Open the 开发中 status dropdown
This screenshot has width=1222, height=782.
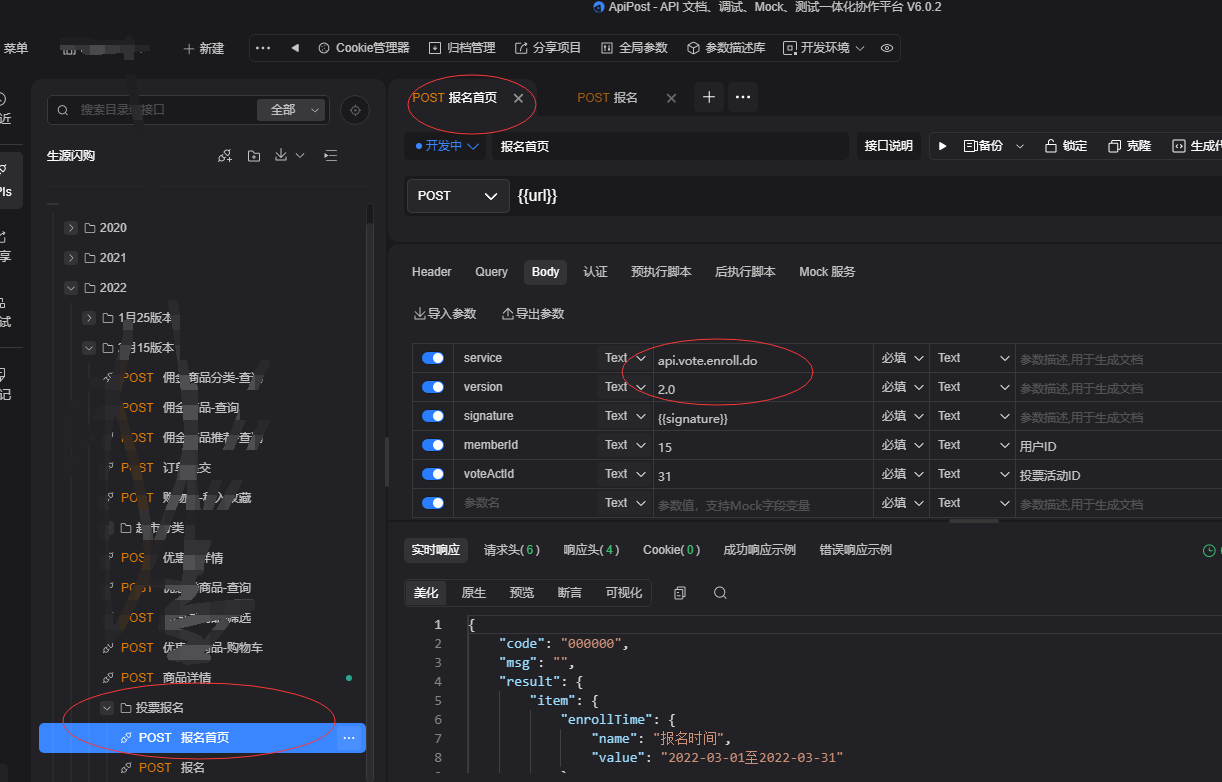[x=448, y=146]
